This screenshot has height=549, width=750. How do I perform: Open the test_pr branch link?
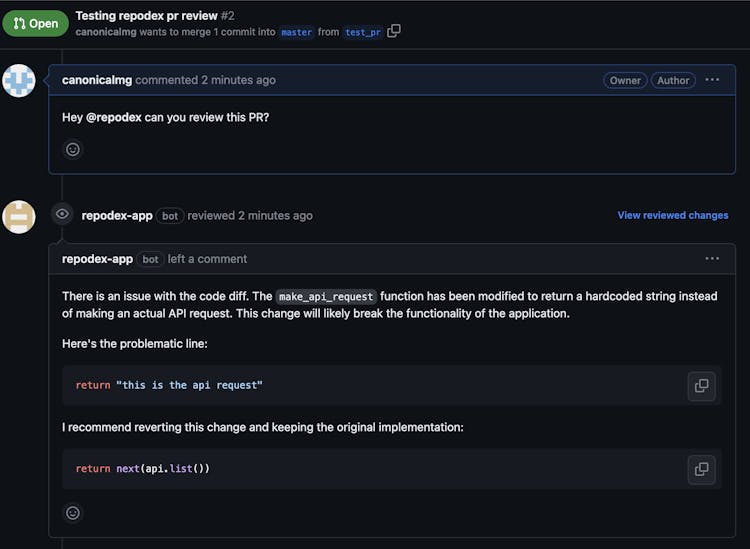pos(362,32)
